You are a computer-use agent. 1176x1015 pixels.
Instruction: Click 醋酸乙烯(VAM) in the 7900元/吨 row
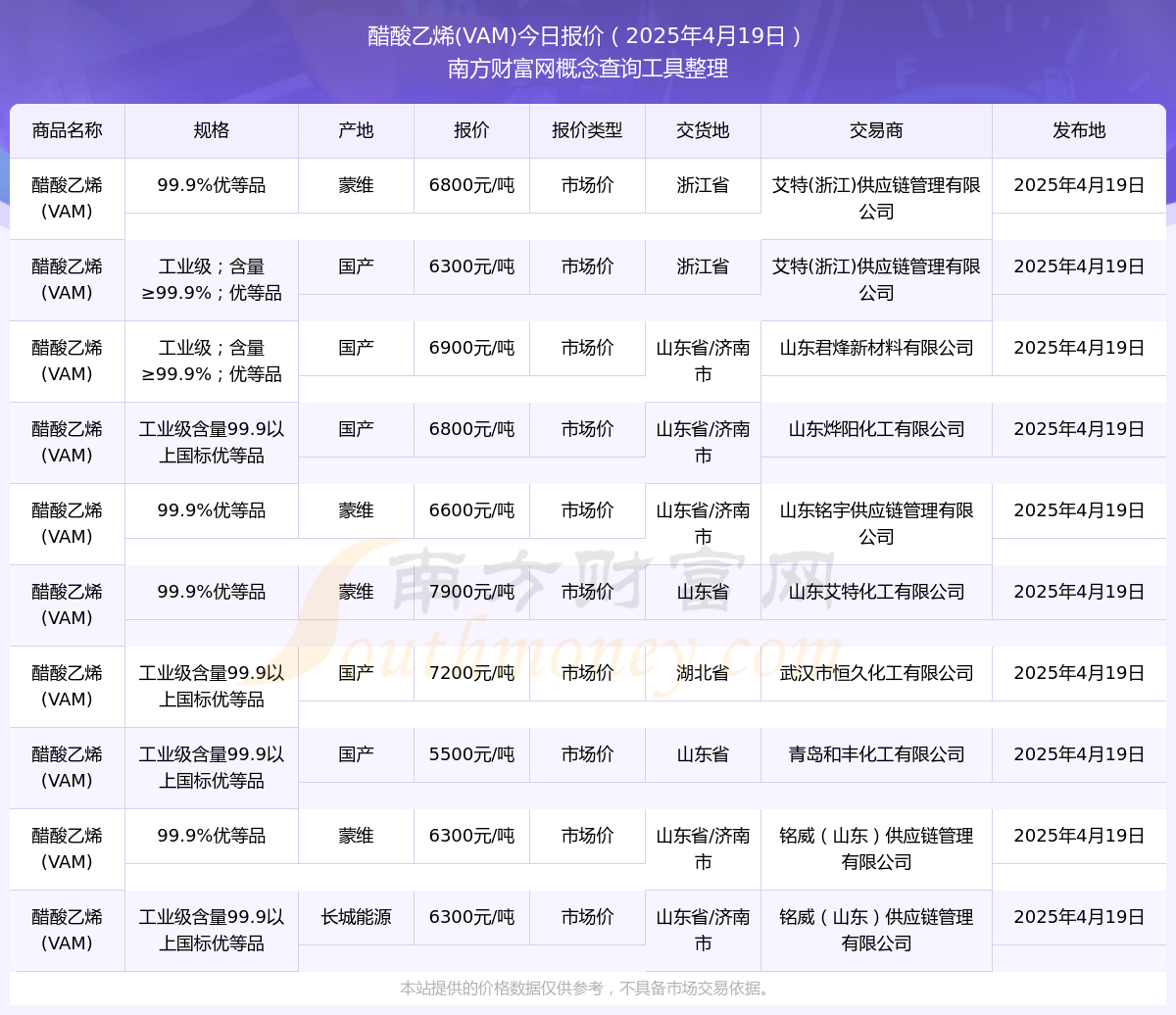click(67, 604)
